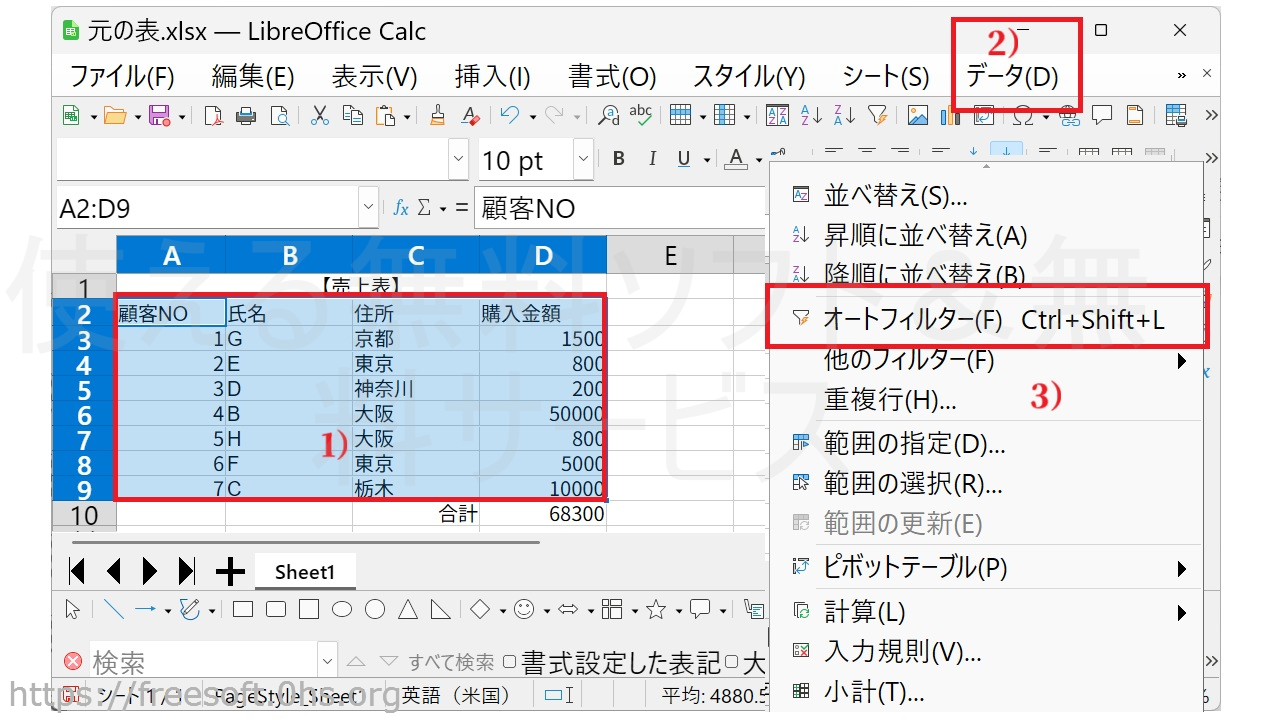Toggle the 書式設定した表記 checkbox
Viewport: 1280px width, 720px height.
click(510, 662)
